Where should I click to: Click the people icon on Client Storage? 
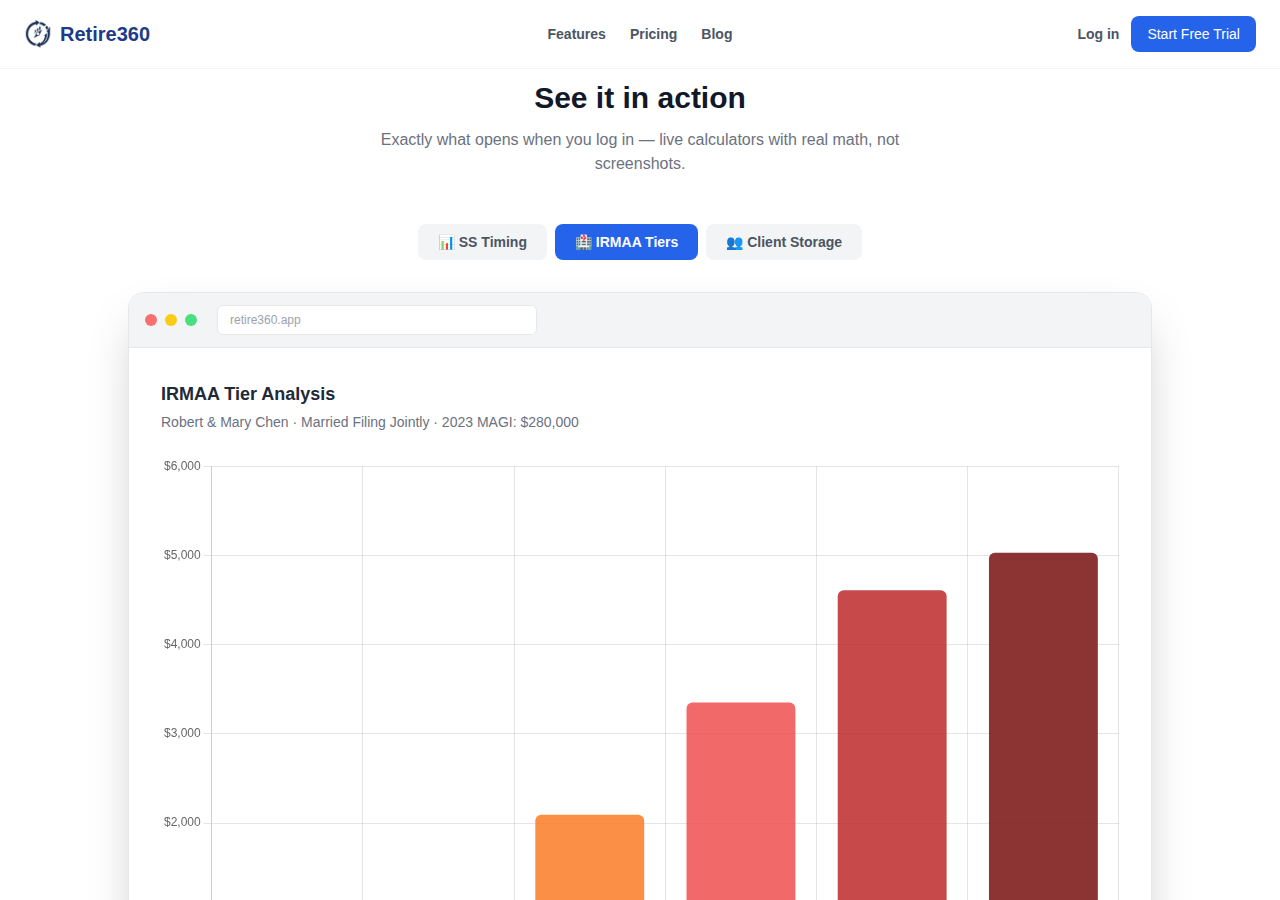734,242
